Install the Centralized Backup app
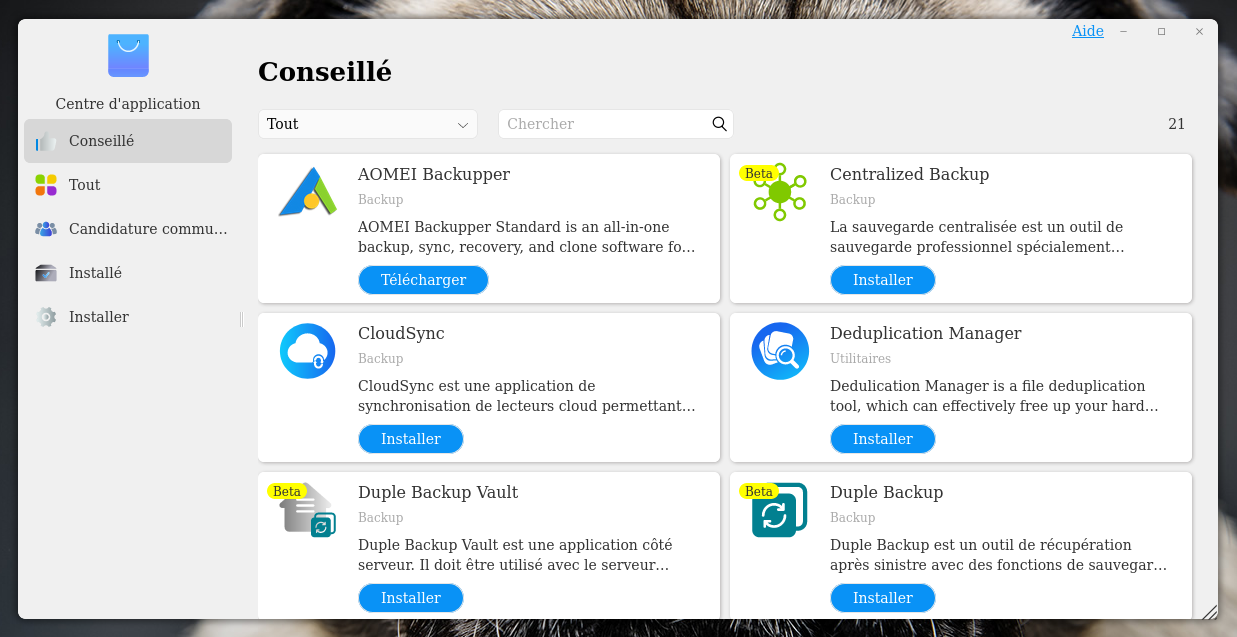This screenshot has width=1237, height=637. (x=882, y=280)
